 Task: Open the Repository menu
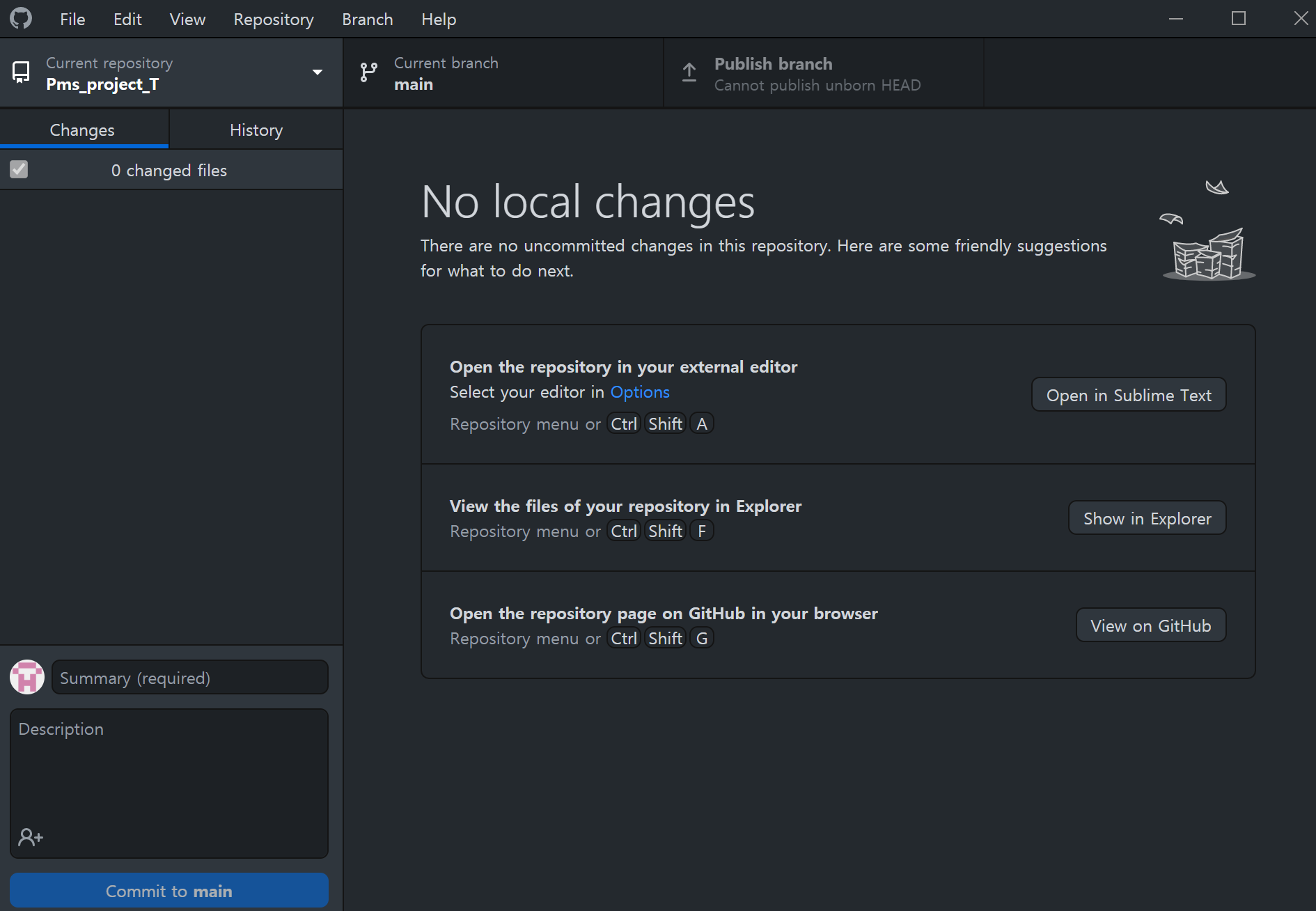tap(274, 20)
